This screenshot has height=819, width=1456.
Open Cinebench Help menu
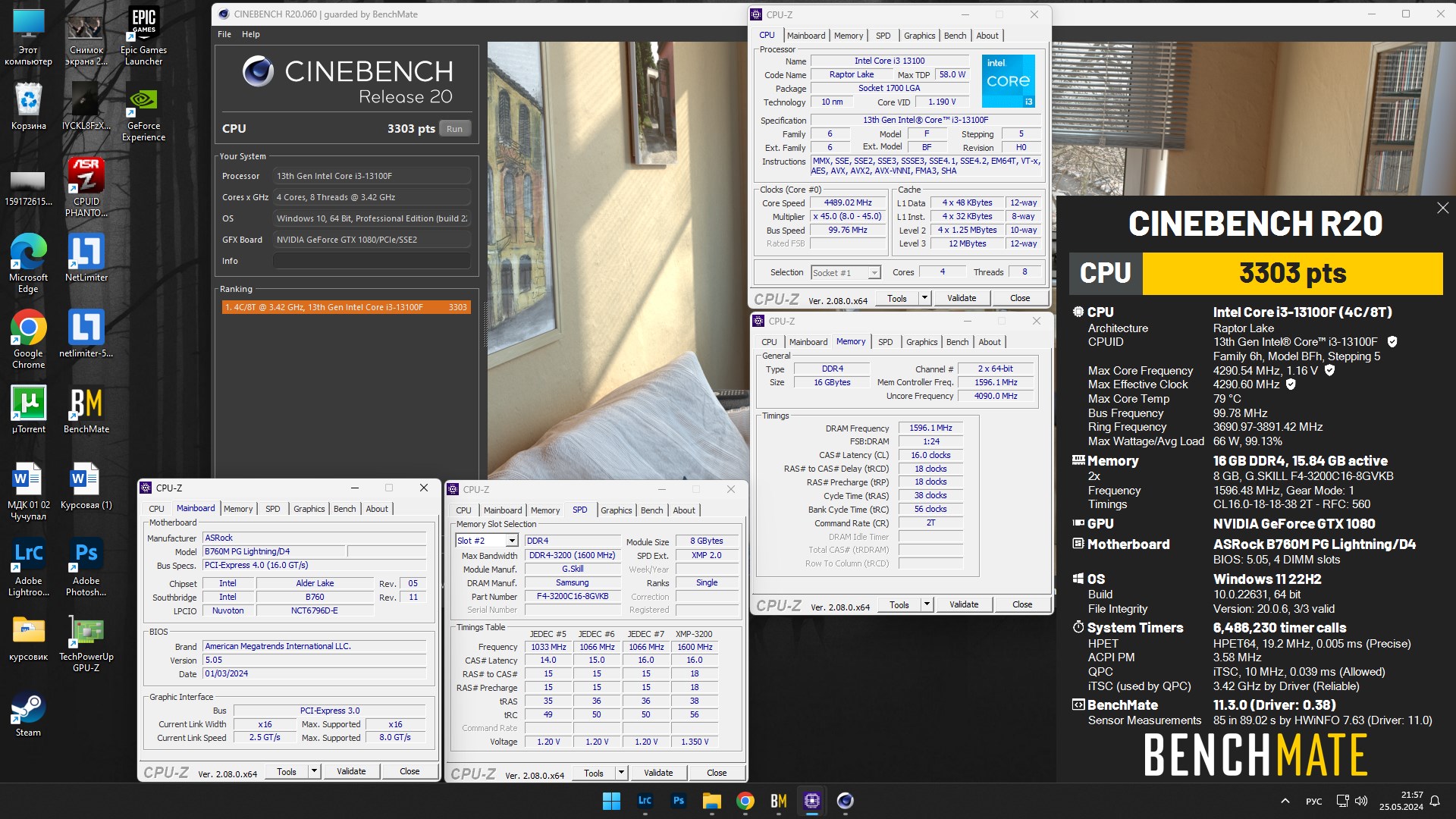point(251,34)
